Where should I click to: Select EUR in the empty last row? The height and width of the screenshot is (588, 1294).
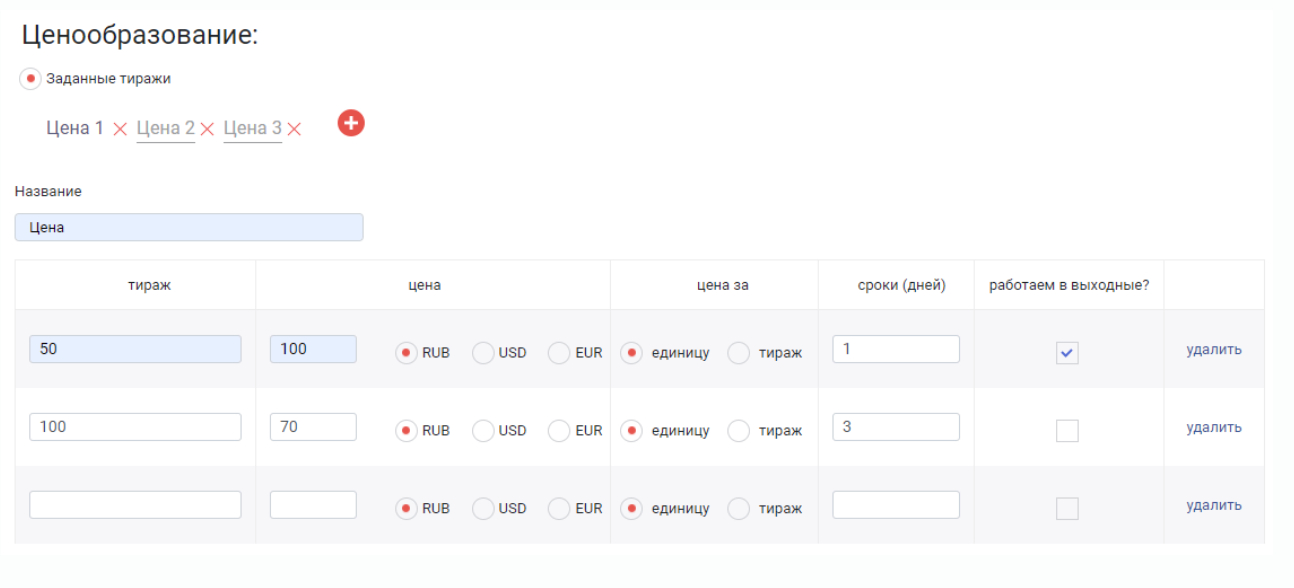[559, 509]
